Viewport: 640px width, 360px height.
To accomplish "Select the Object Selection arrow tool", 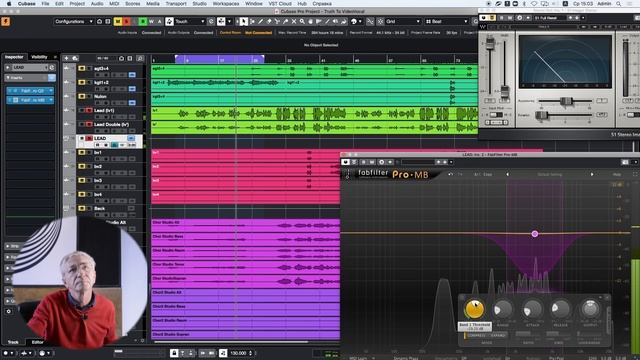I will [x=244, y=22].
